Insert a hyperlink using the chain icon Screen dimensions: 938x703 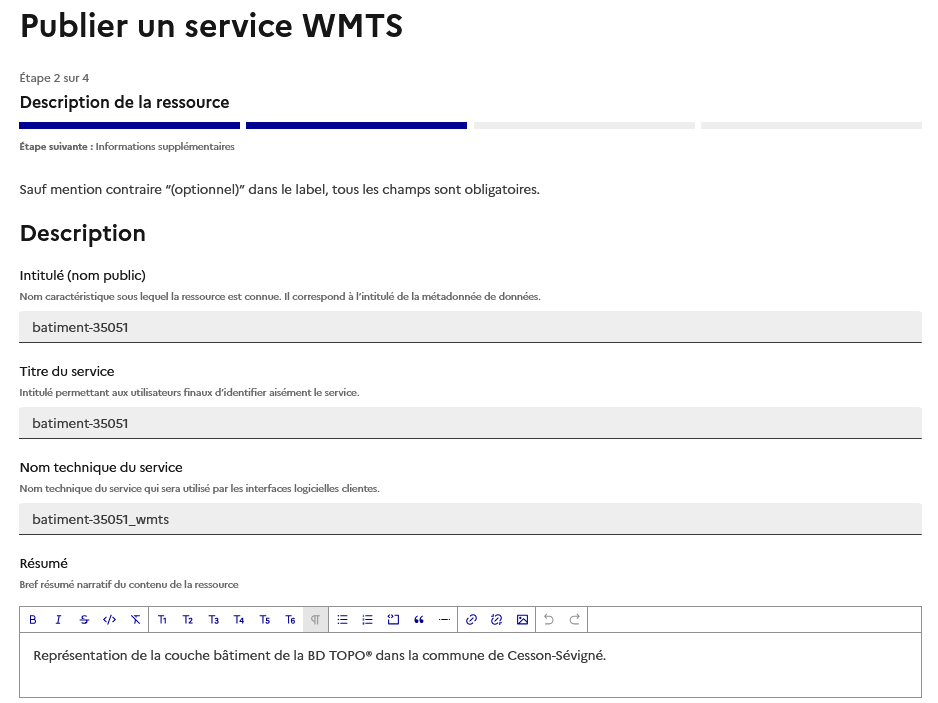pyautogui.click(x=471, y=619)
